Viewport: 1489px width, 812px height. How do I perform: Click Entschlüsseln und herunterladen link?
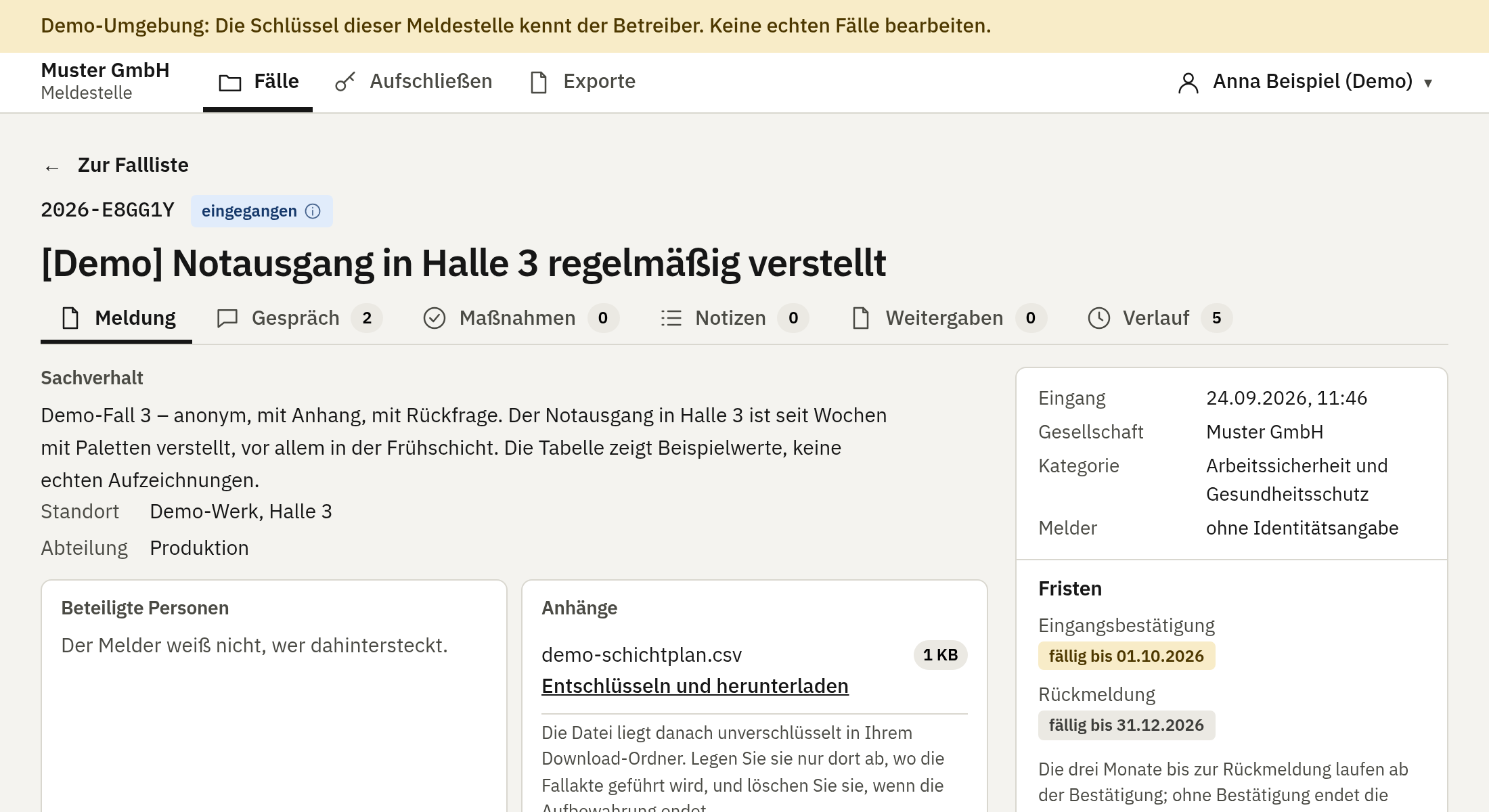click(x=695, y=686)
